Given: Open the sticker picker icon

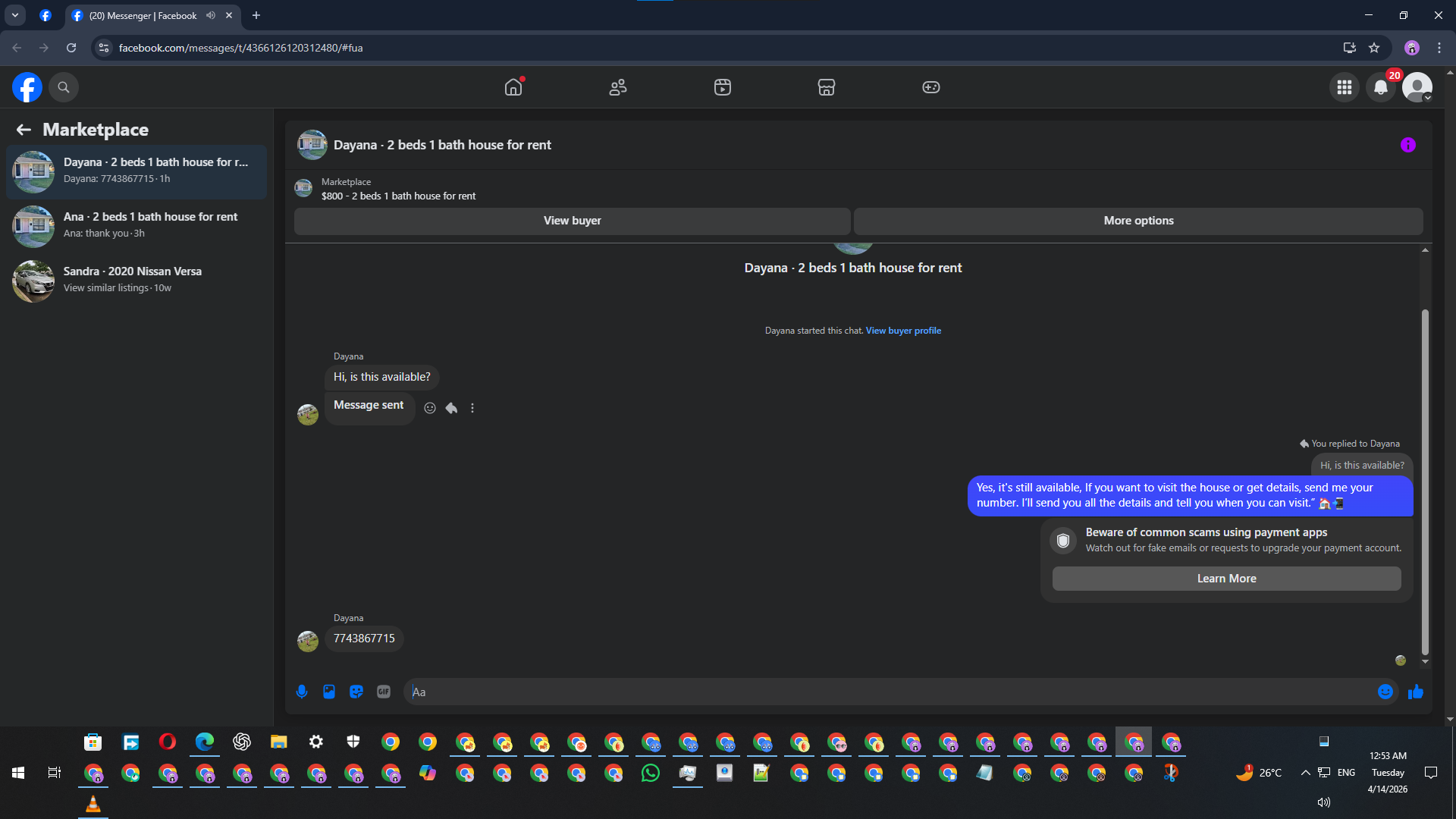Looking at the screenshot, I should tap(356, 692).
